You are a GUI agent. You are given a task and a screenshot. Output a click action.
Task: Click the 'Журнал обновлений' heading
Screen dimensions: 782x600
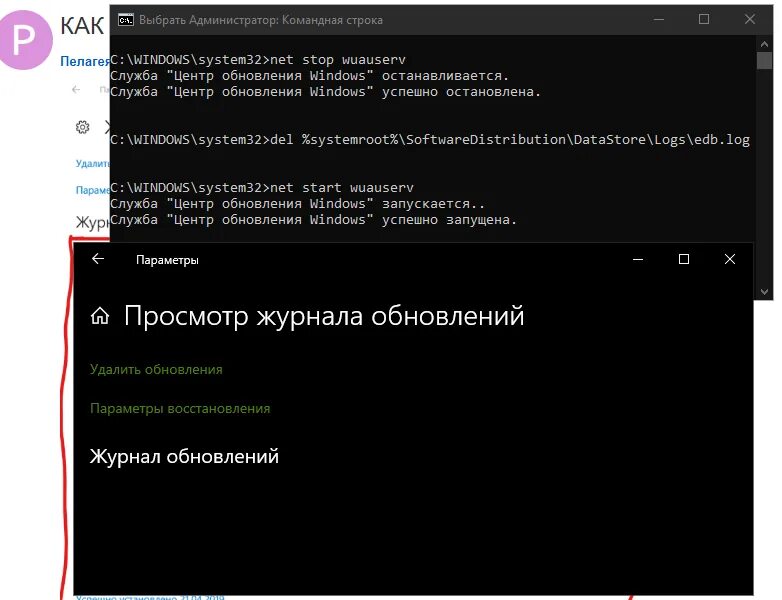click(184, 456)
